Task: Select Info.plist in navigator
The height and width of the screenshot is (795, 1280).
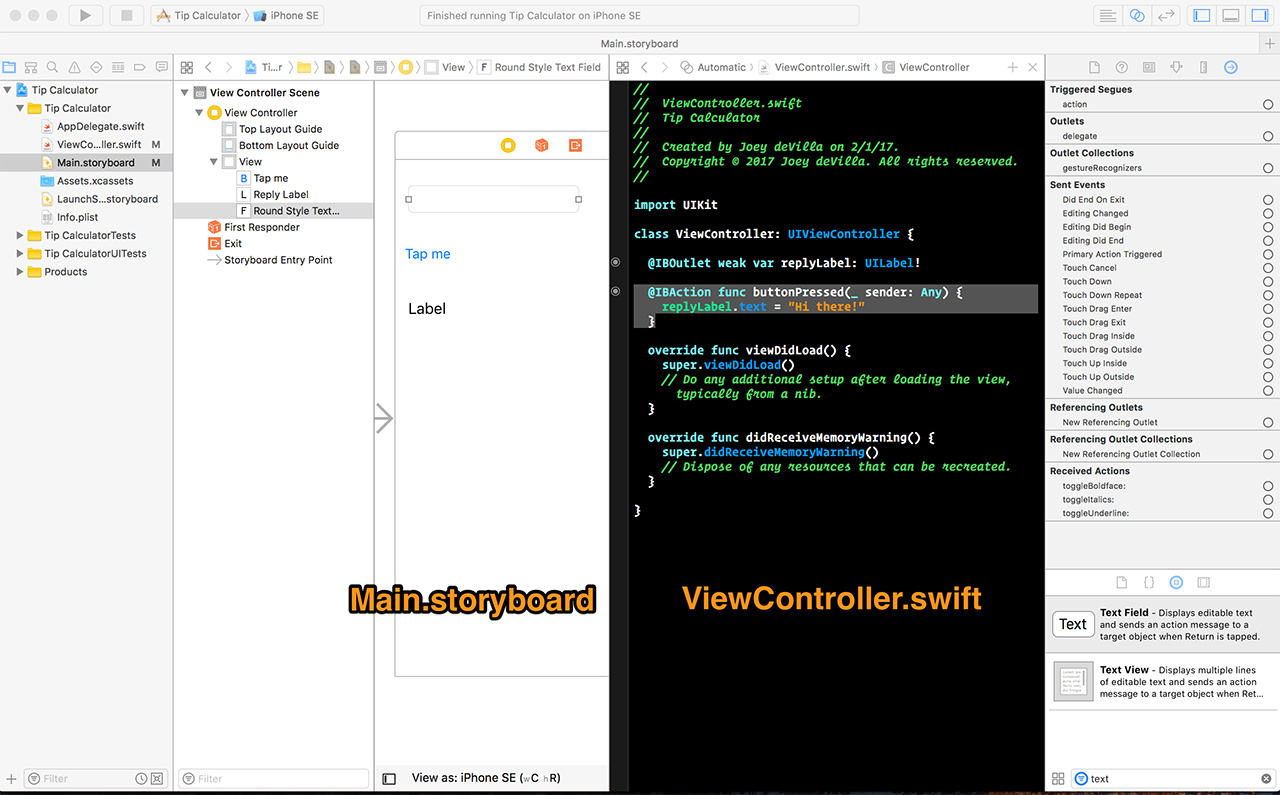Action: (77, 217)
